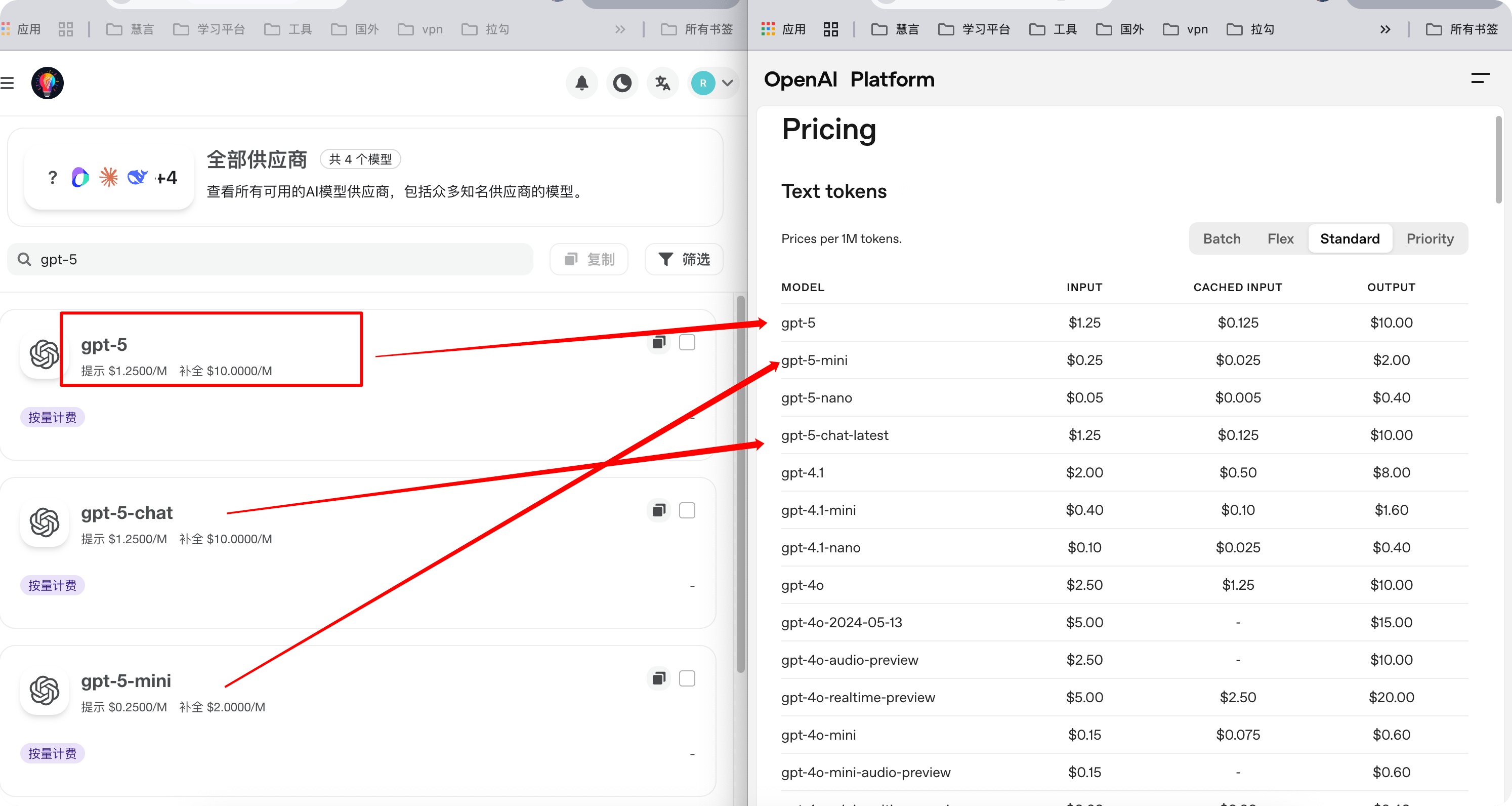
Task: Click the 共 4 个模型 badge
Action: pos(360,159)
